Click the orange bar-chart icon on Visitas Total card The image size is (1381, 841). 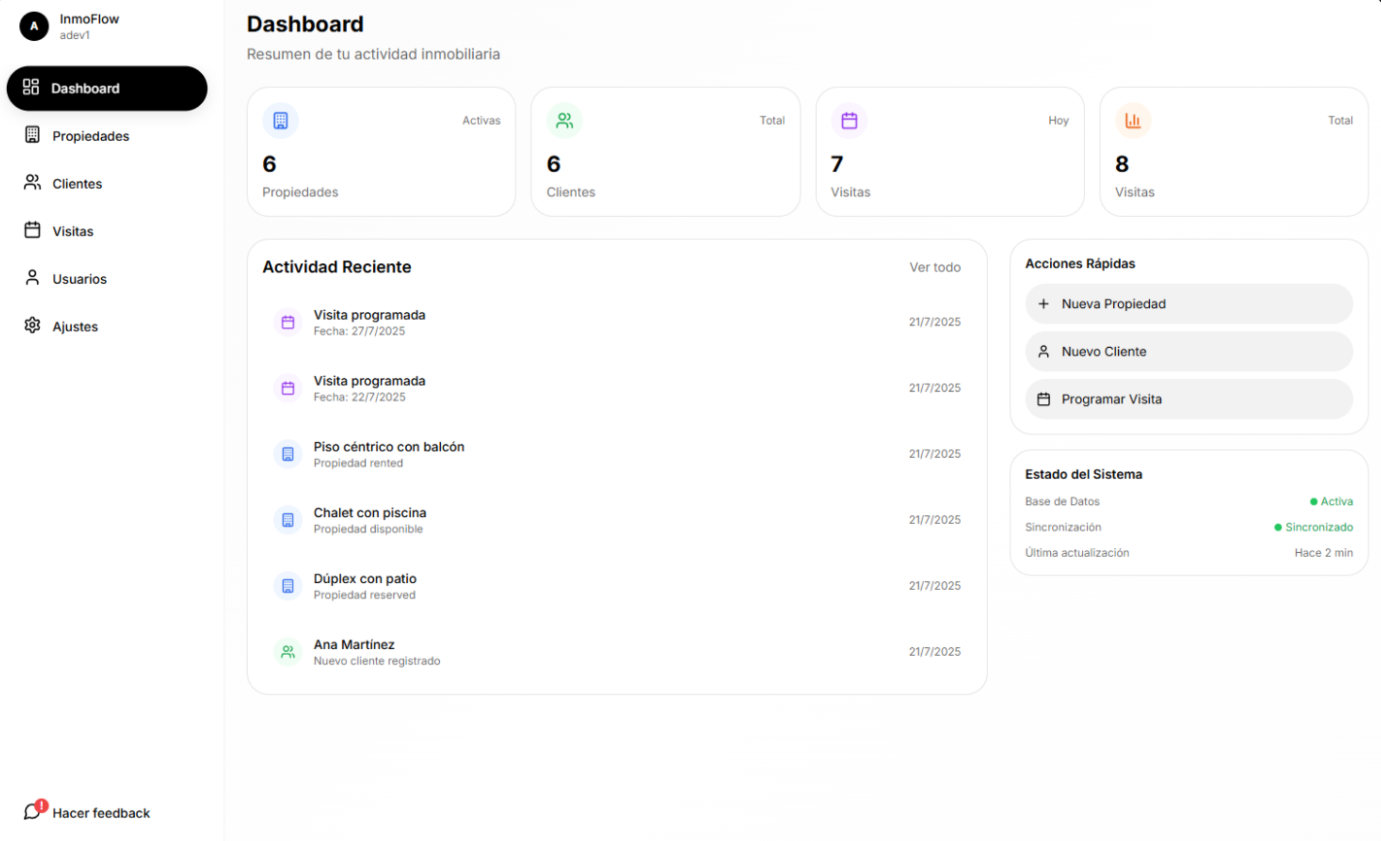(1133, 120)
